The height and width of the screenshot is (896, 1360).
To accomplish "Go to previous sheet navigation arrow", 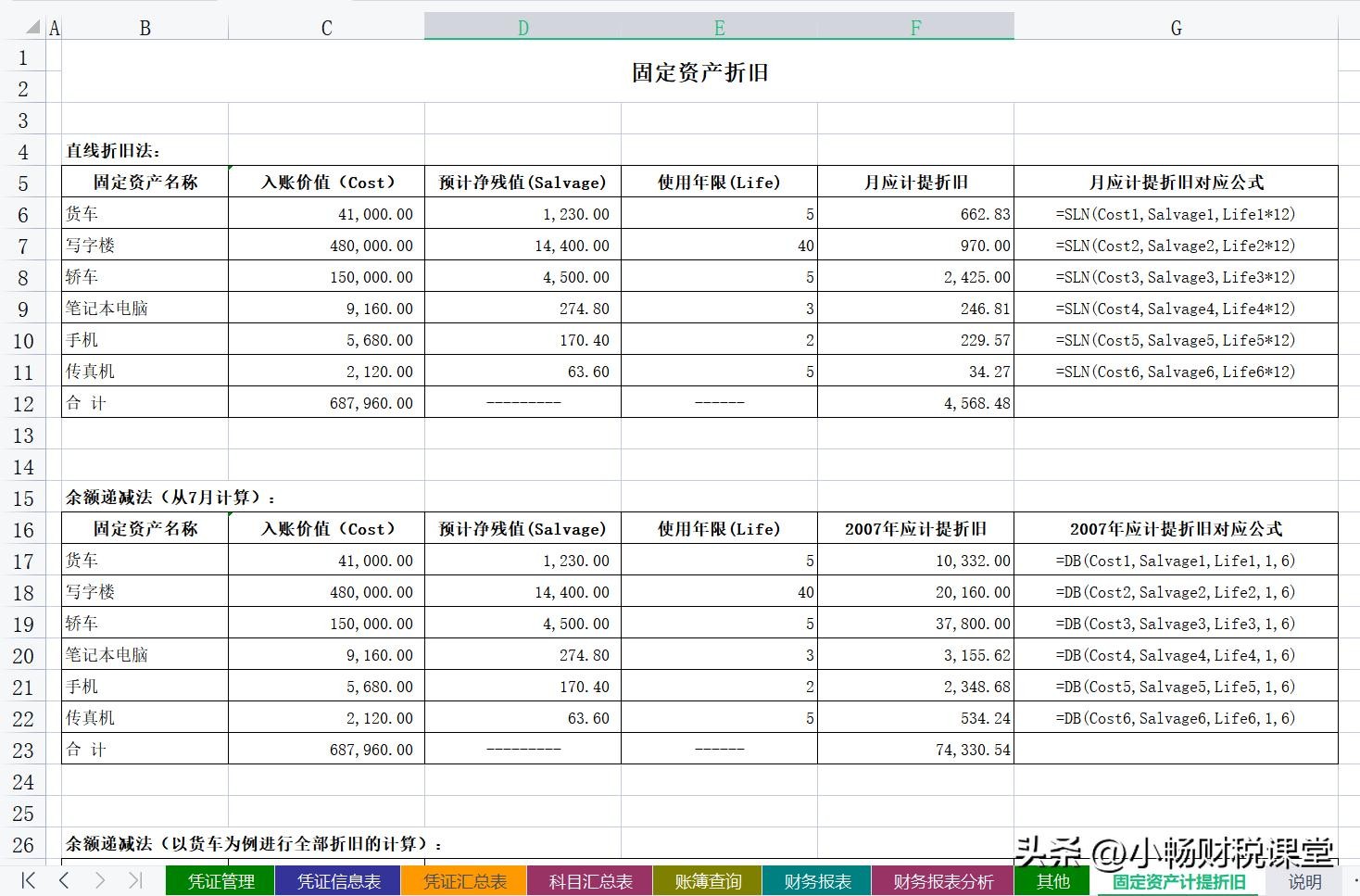I will point(64,880).
